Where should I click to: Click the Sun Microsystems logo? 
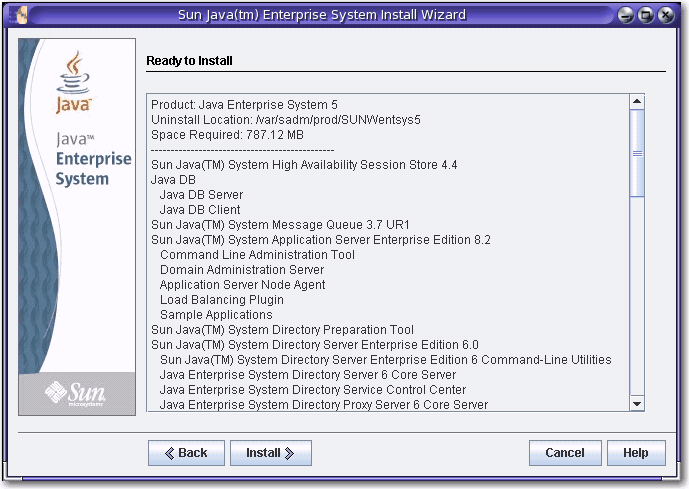(76, 393)
